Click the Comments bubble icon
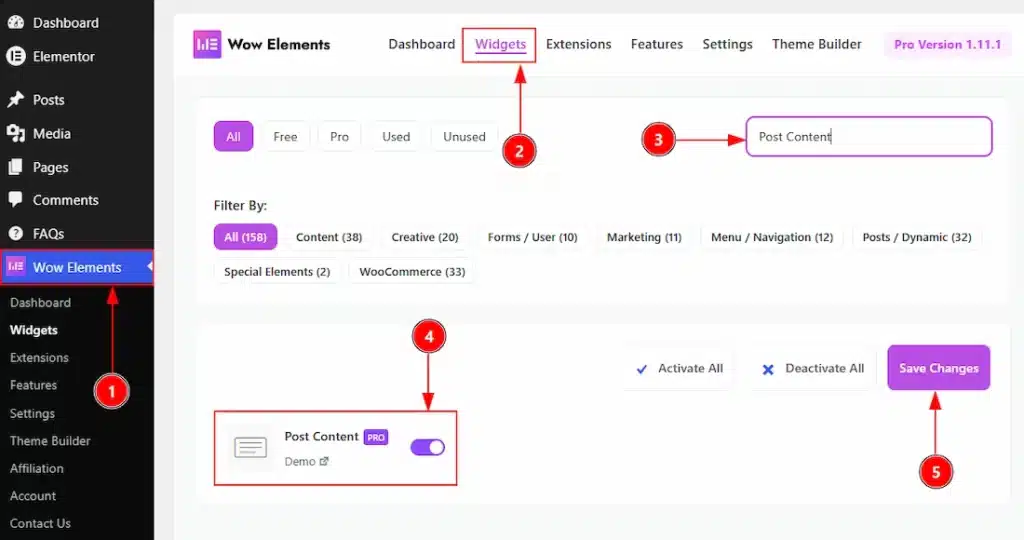1024x540 pixels. (x=16, y=200)
